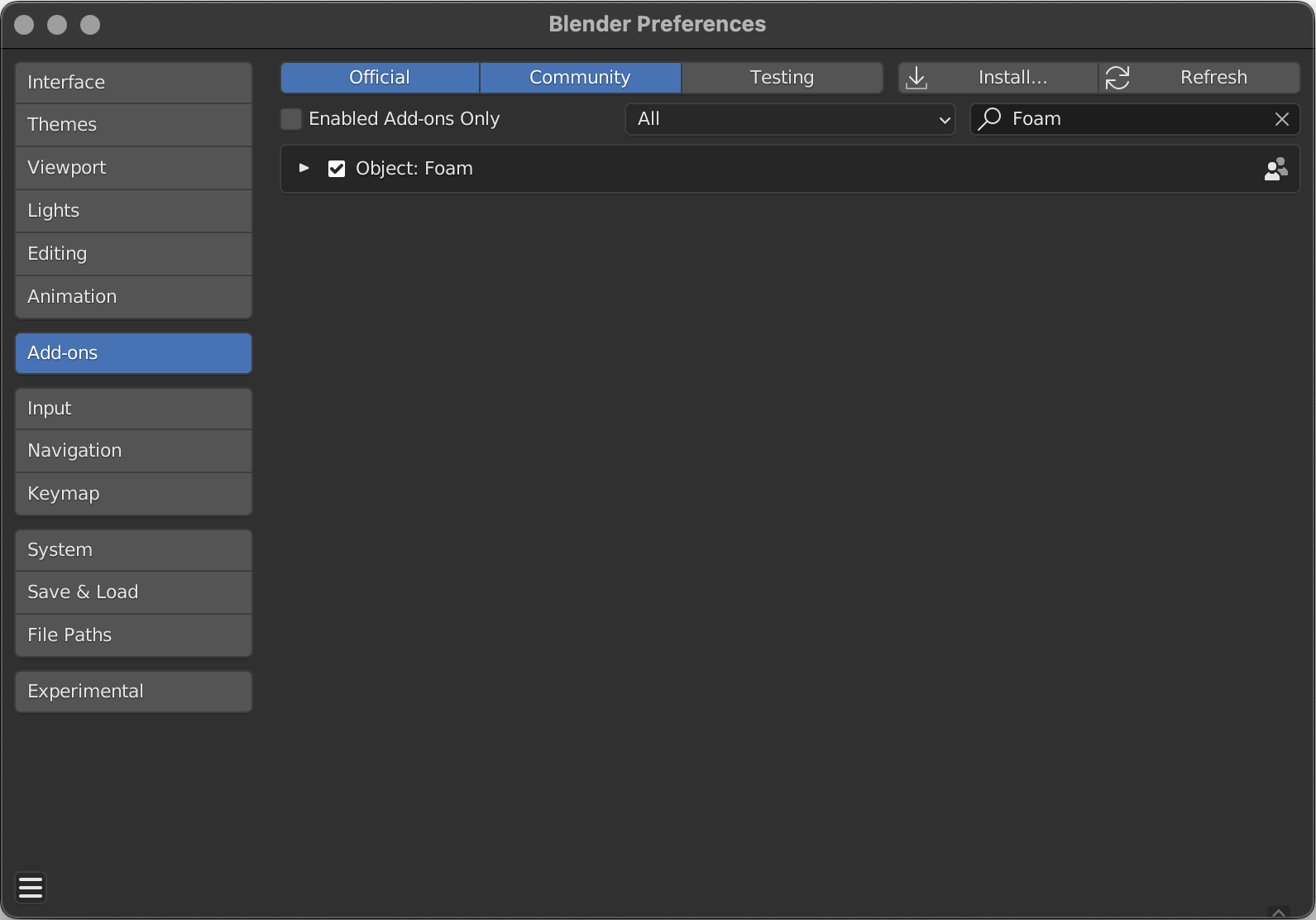1316x920 pixels.
Task: Click the Install... button
Action: 998,78
